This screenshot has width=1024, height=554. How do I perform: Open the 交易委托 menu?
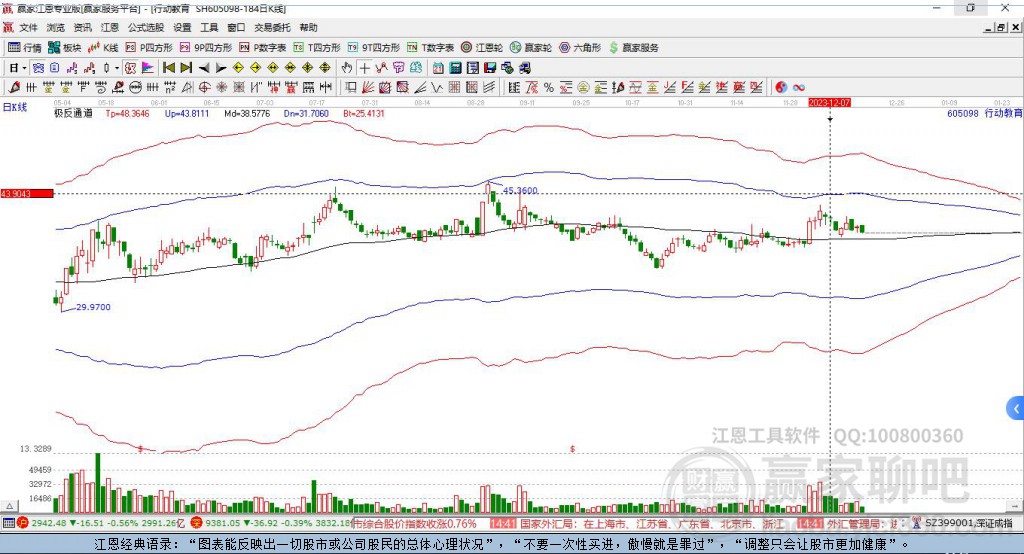tap(272, 27)
